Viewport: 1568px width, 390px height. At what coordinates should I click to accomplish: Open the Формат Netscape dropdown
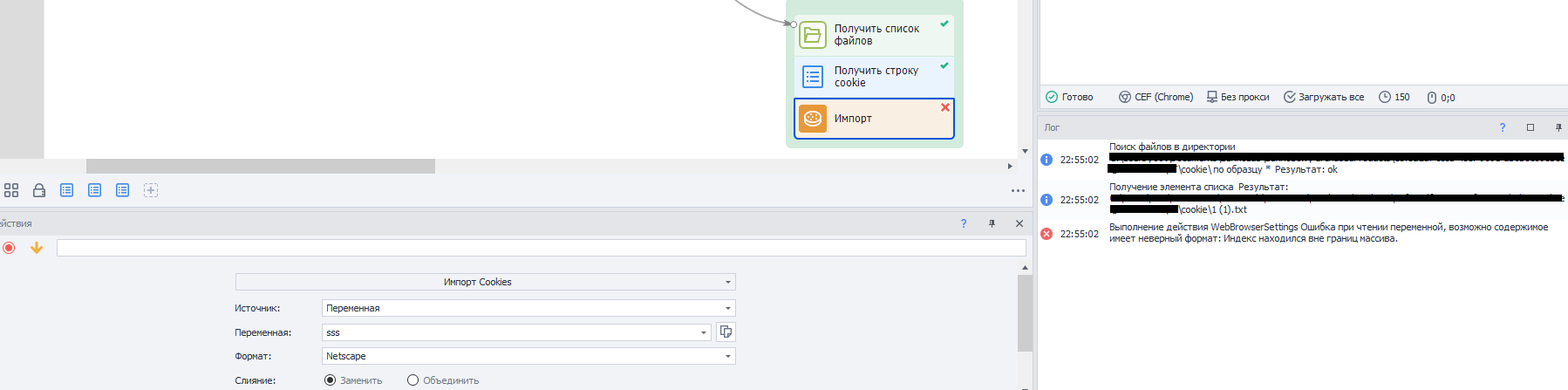528,356
